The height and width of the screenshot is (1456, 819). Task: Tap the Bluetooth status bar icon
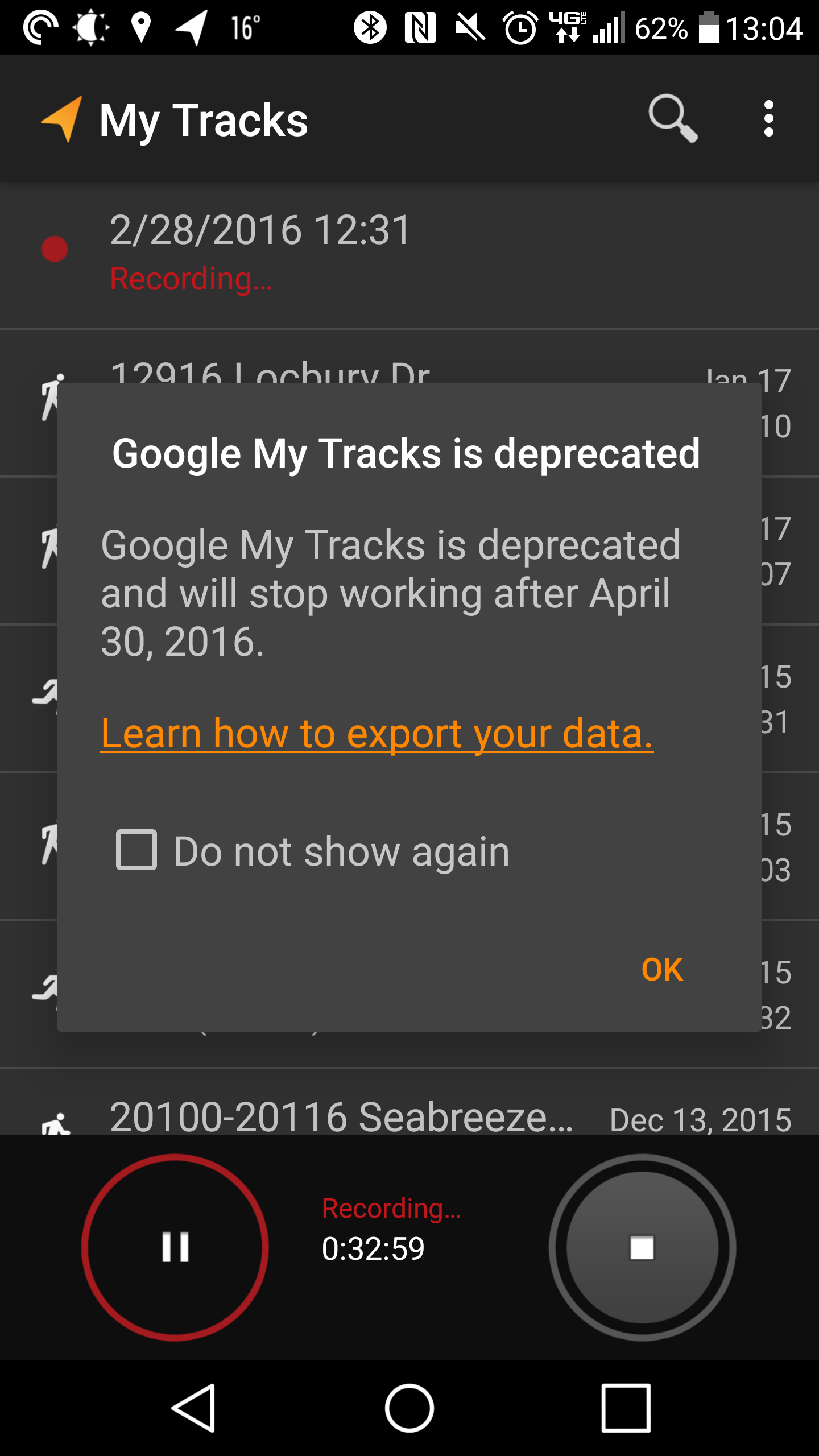pos(370,27)
